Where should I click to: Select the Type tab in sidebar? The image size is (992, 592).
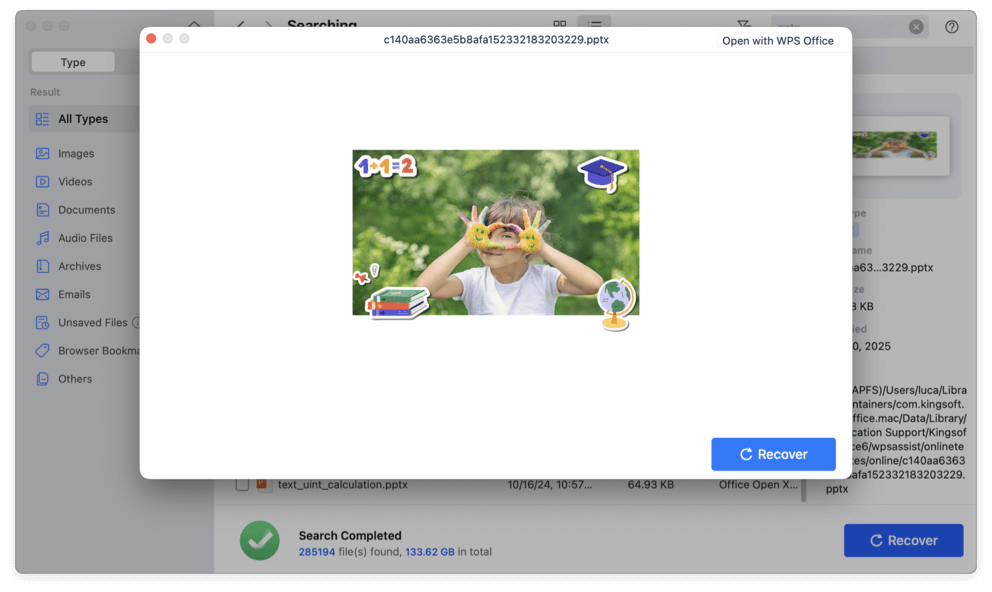pos(73,62)
